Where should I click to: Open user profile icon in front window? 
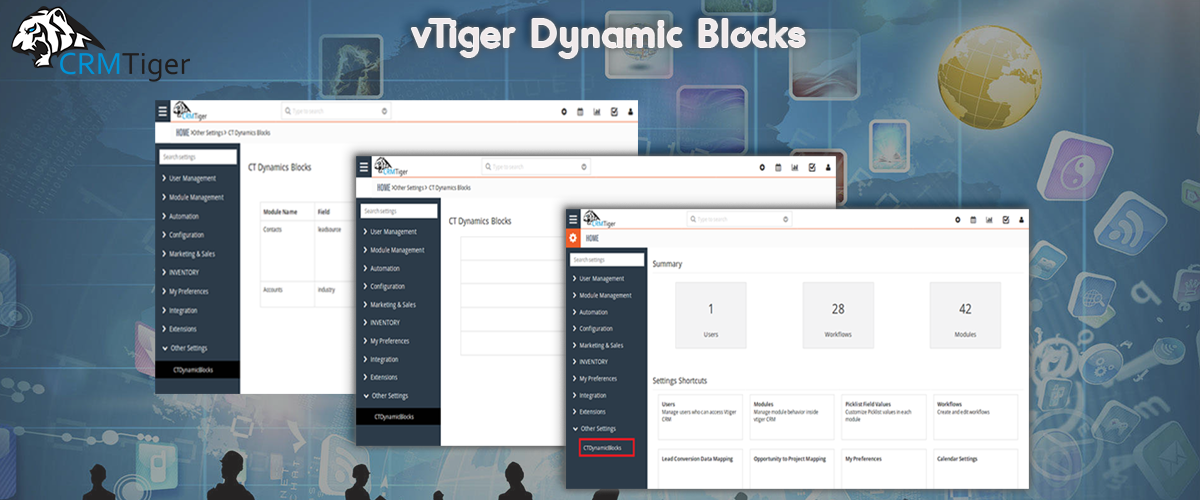click(x=1022, y=219)
